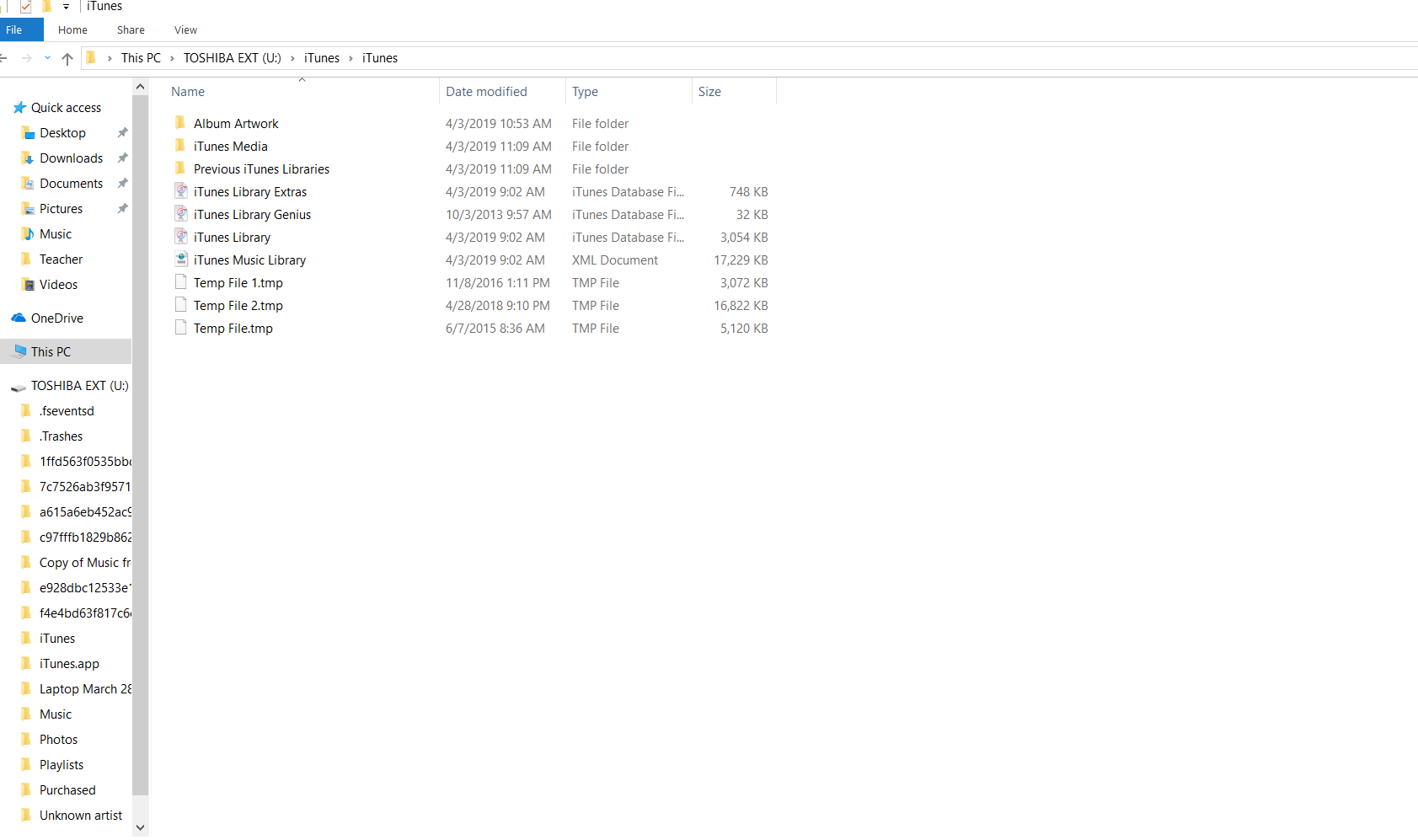
Task: Open the iTunes Media folder icon
Action: click(x=180, y=146)
